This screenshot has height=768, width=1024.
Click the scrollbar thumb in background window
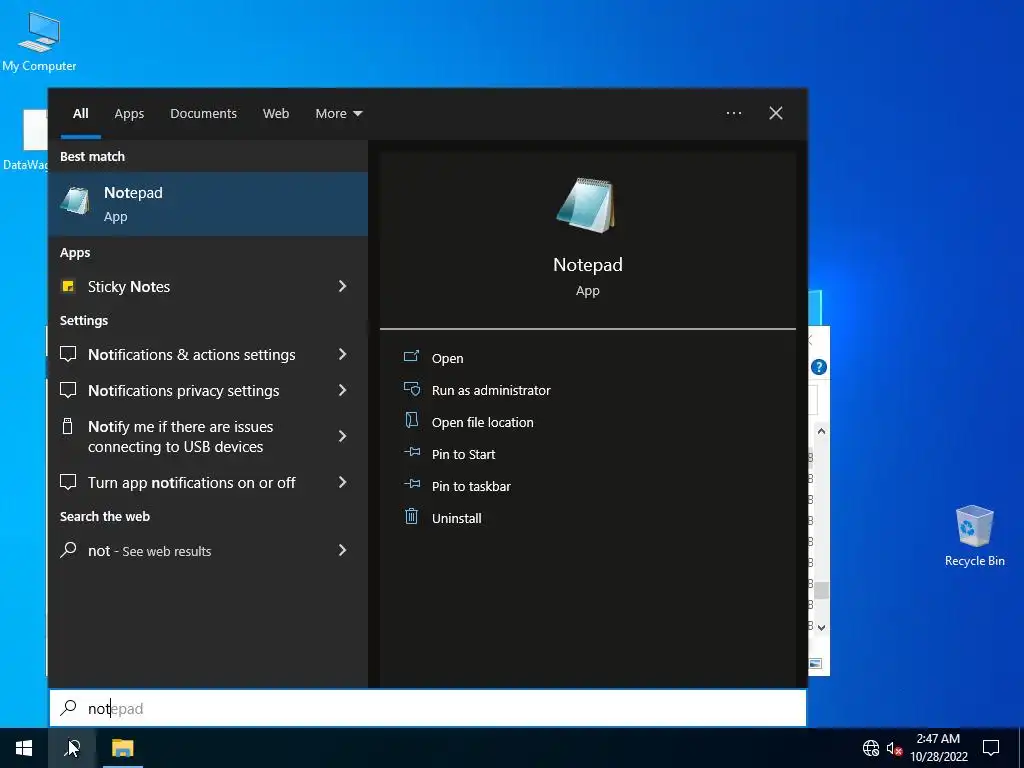click(x=822, y=590)
